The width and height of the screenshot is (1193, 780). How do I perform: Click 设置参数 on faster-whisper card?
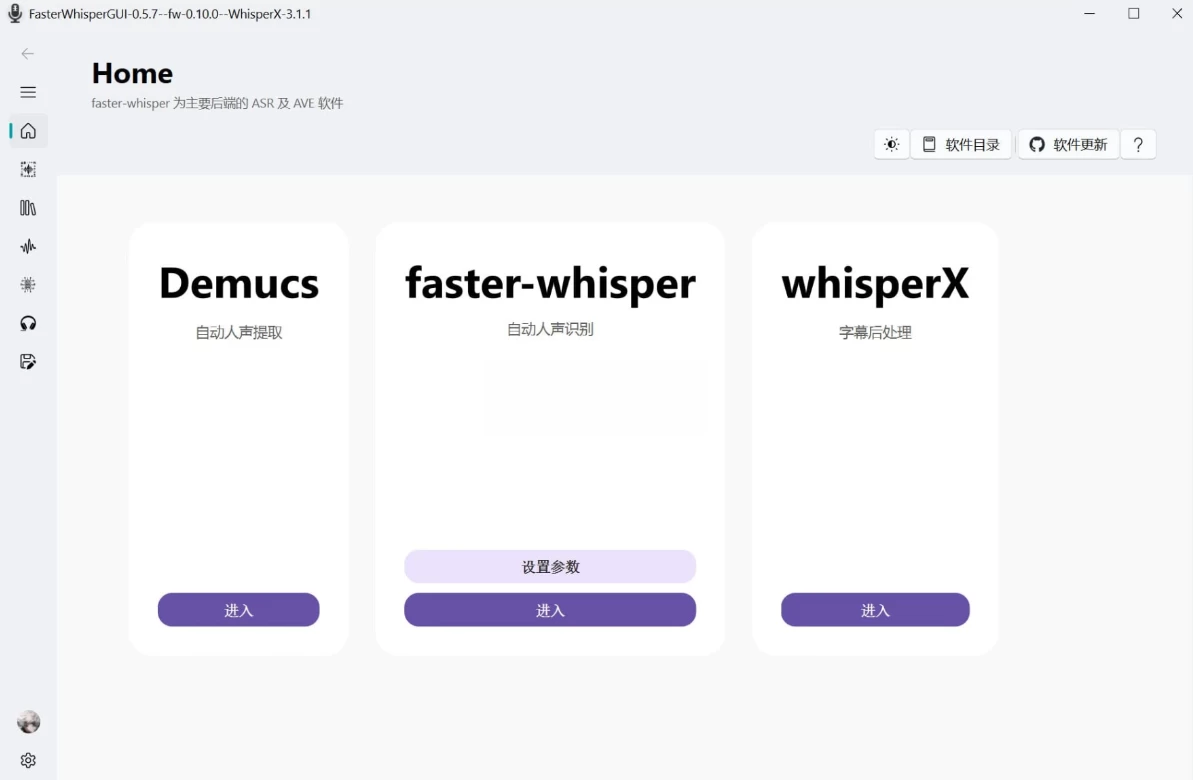550,567
